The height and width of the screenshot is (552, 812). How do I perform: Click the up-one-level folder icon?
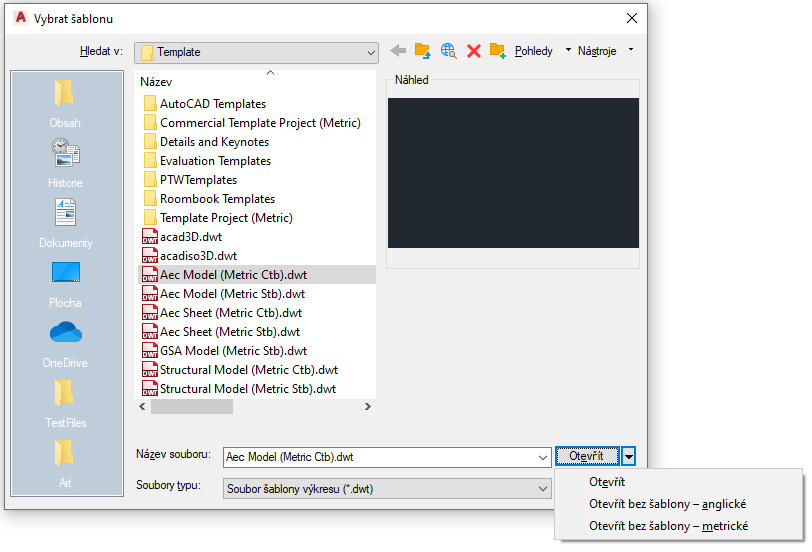(422, 51)
